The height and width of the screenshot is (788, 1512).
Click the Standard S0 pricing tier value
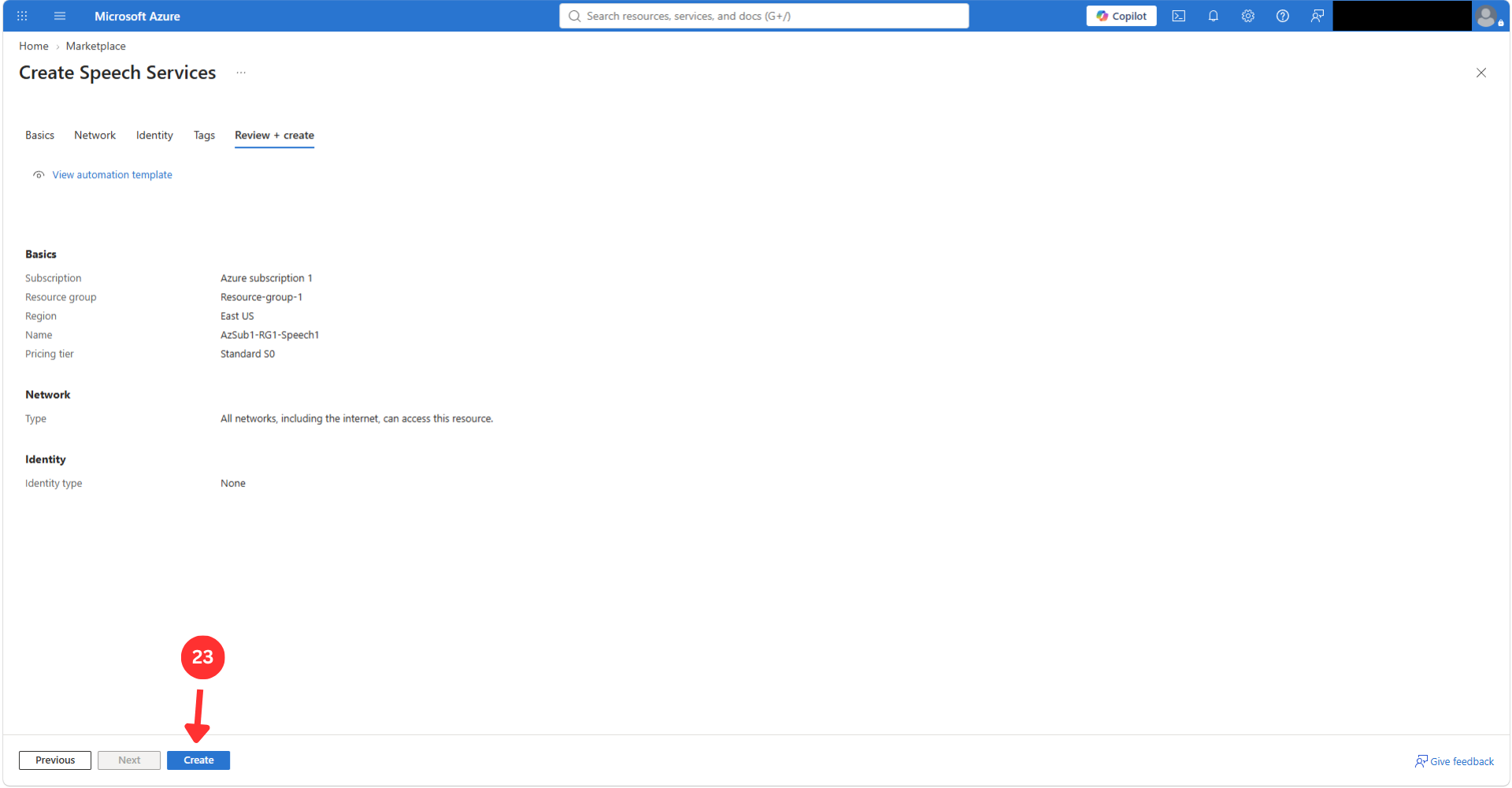coord(247,354)
